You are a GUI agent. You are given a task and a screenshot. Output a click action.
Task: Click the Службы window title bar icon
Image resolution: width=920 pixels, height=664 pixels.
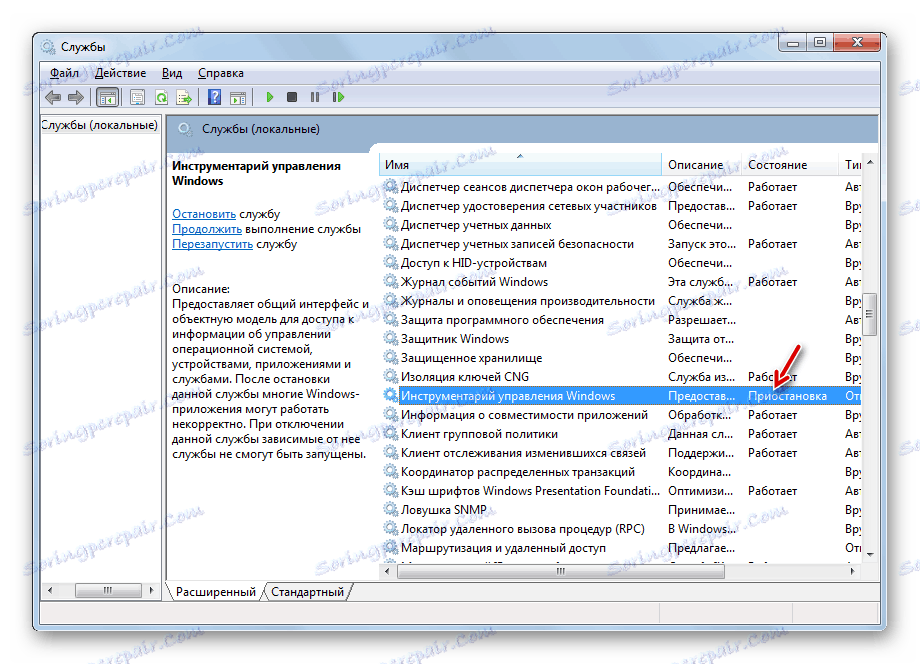[48, 46]
